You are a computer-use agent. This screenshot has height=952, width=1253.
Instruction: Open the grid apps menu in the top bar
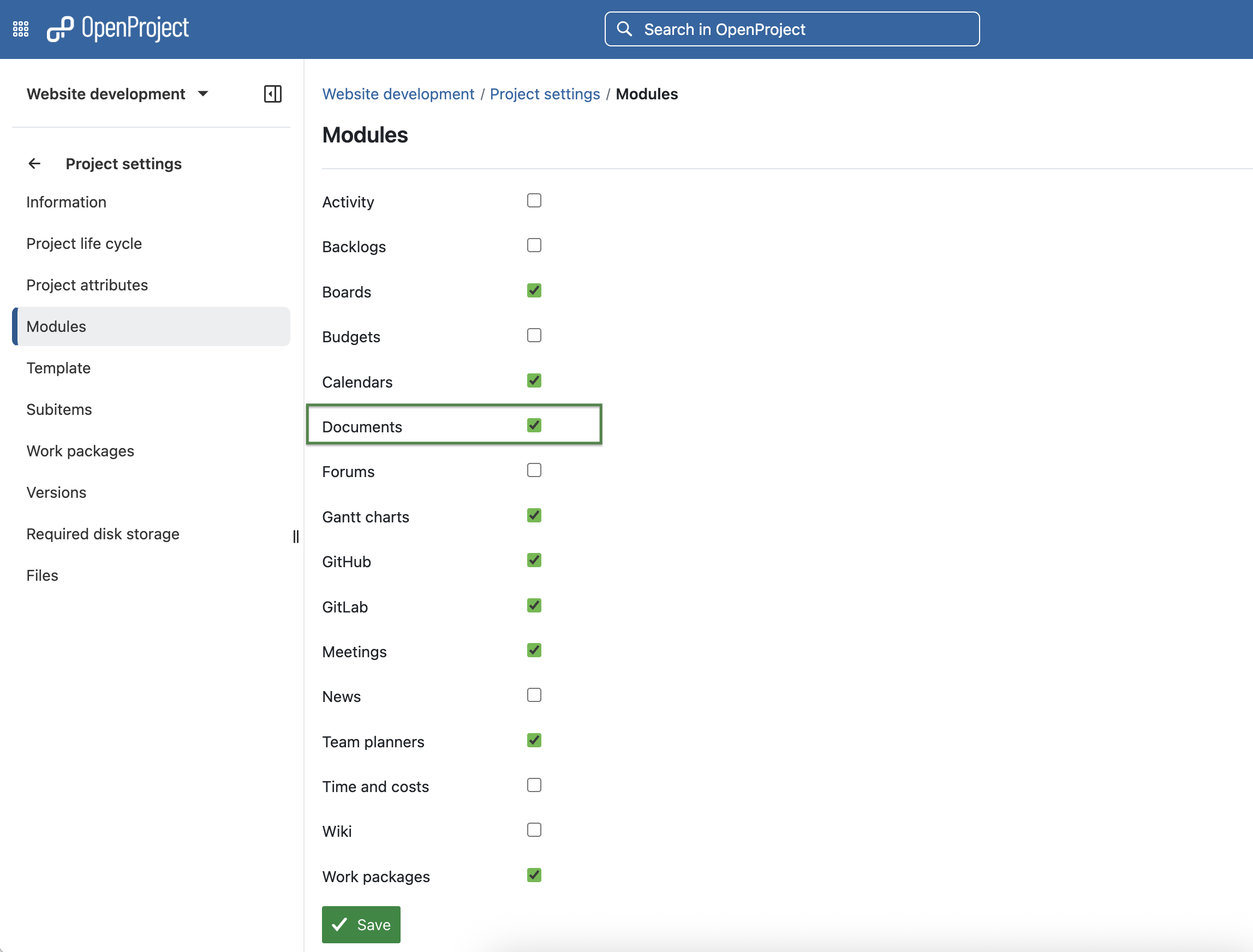pyautogui.click(x=20, y=28)
